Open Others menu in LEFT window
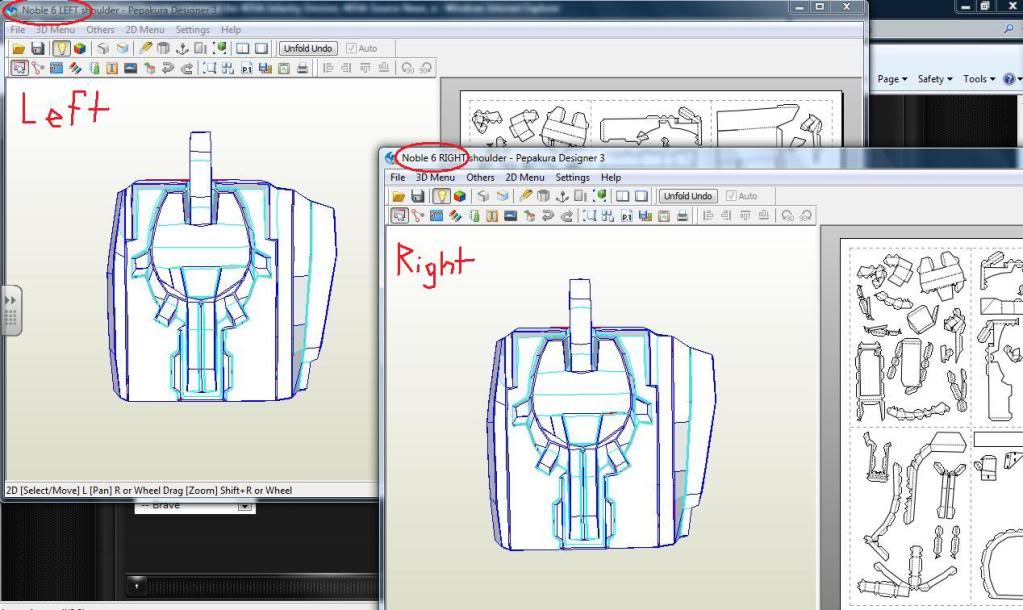The image size is (1023, 610). point(100,30)
